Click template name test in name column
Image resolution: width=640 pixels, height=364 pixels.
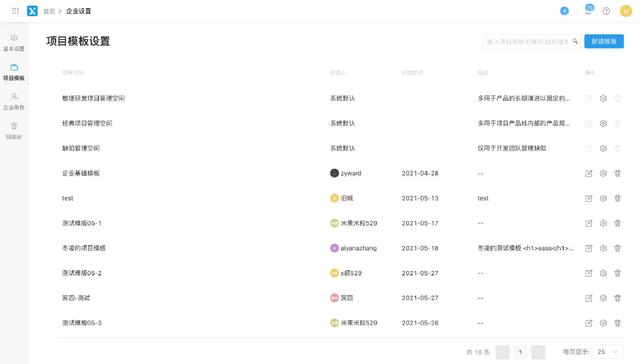coord(68,198)
